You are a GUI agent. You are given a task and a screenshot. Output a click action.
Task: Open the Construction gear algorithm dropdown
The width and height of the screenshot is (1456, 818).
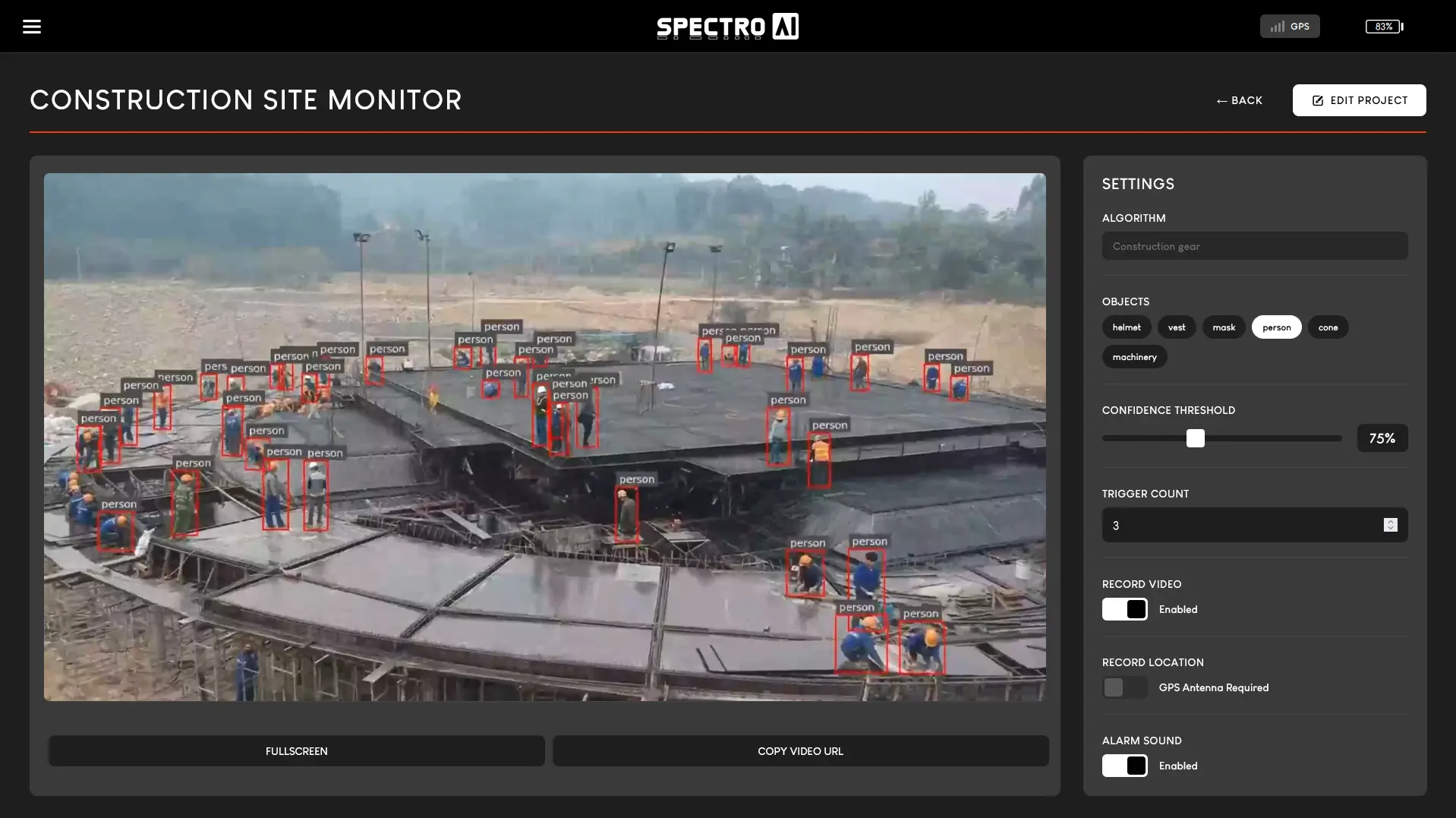click(x=1254, y=245)
